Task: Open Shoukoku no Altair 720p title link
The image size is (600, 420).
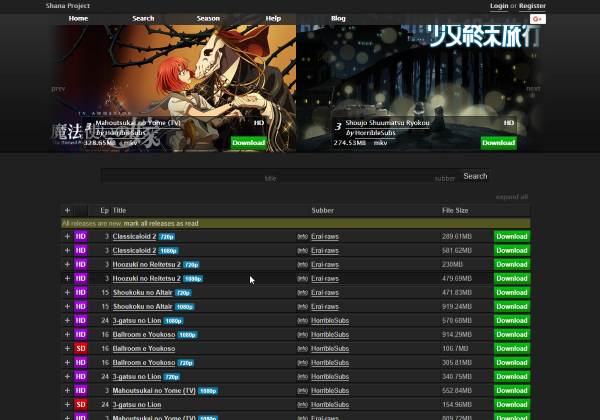Action: click(x=143, y=293)
